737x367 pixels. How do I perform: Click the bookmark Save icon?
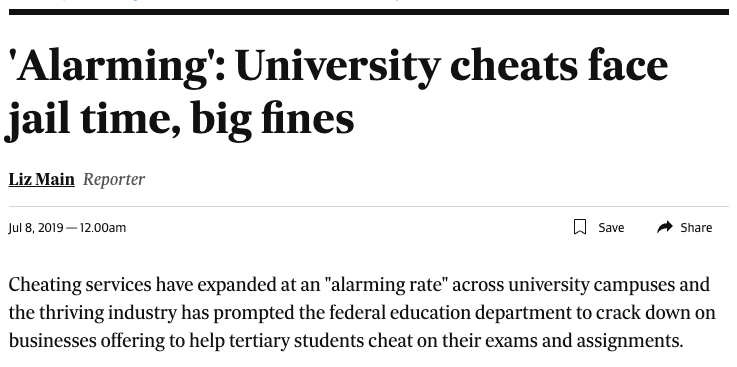pos(580,227)
